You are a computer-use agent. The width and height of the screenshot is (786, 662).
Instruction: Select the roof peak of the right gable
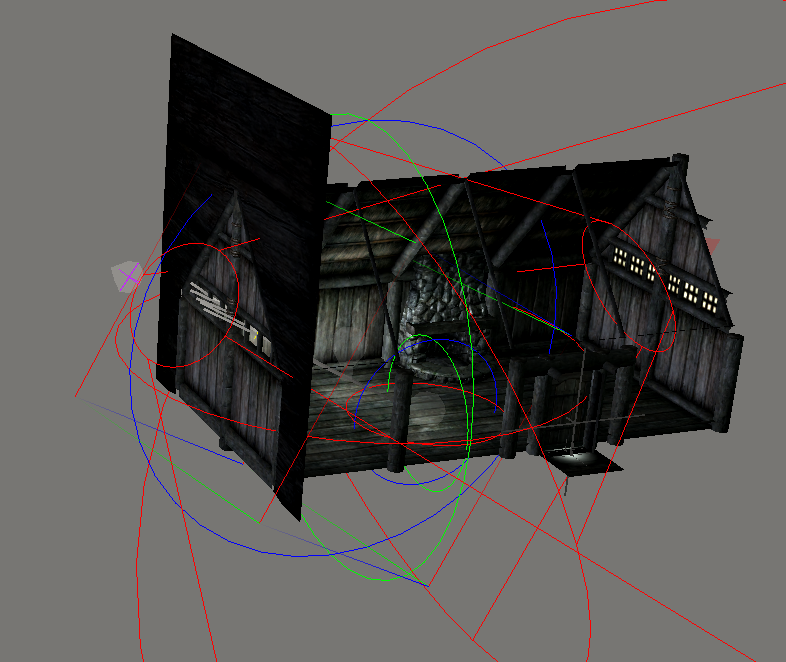(x=681, y=162)
